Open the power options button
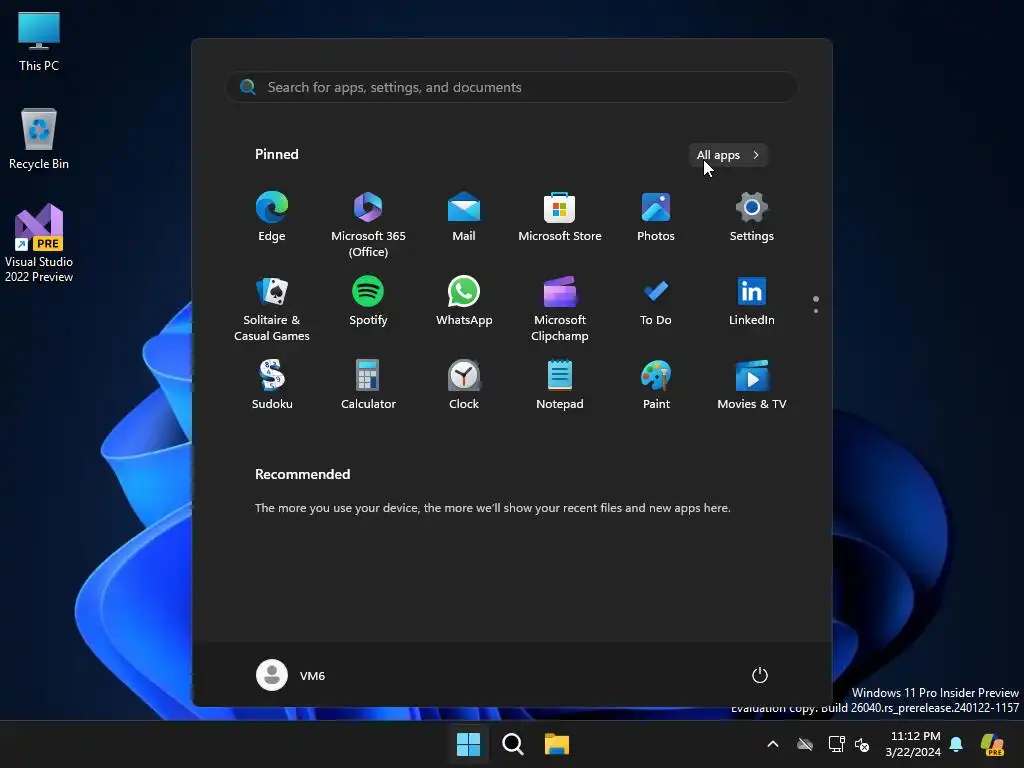The image size is (1024, 768). pyautogui.click(x=760, y=675)
